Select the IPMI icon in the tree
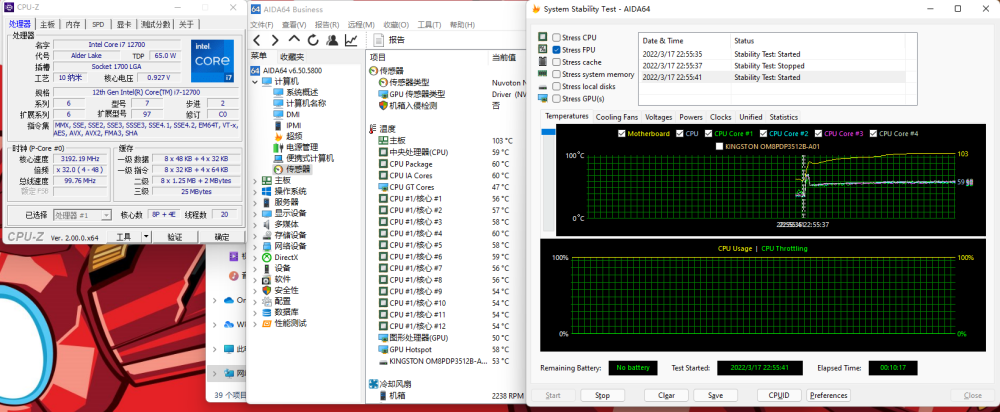This screenshot has height=412, width=1000. [278, 125]
